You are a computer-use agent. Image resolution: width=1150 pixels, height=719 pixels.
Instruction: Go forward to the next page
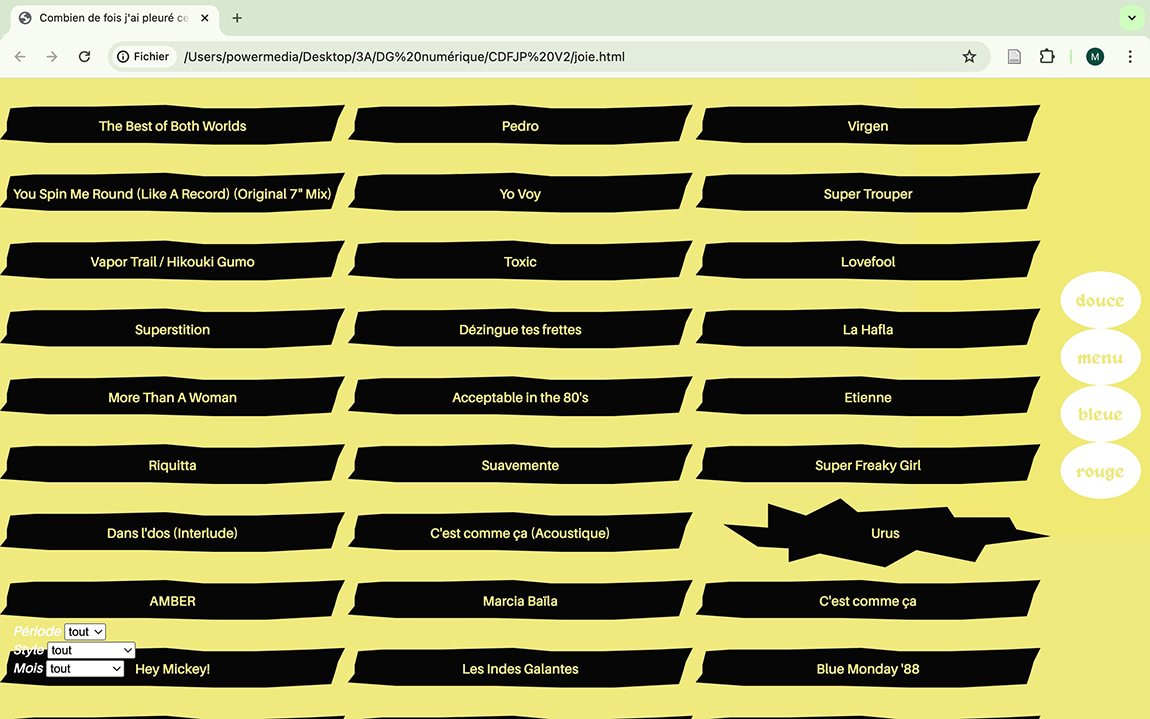52,56
